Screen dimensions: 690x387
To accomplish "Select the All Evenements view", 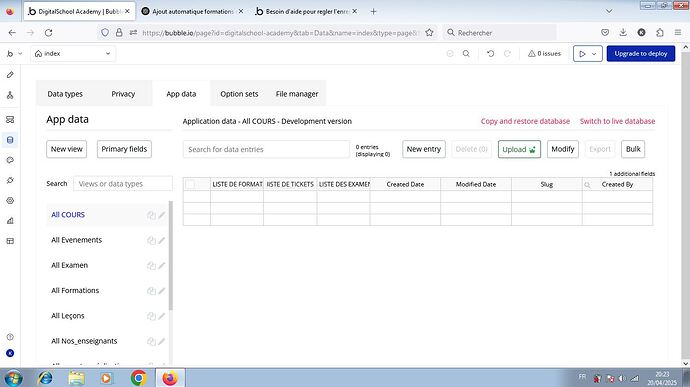I will [77, 240].
